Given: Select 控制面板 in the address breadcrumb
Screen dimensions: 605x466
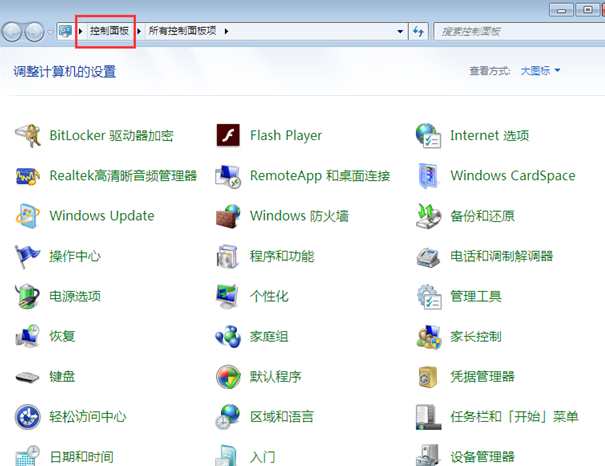Looking at the screenshot, I should pos(109,31).
